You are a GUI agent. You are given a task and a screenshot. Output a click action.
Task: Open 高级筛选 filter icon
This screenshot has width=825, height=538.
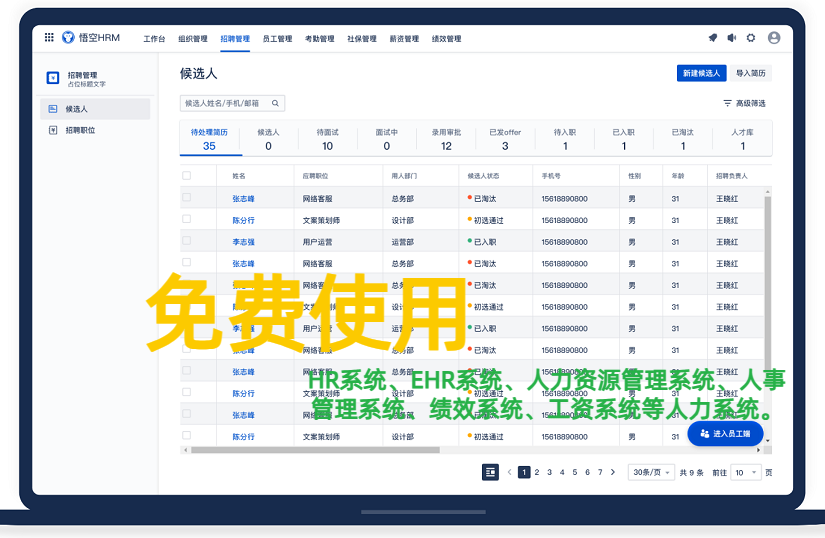728,103
